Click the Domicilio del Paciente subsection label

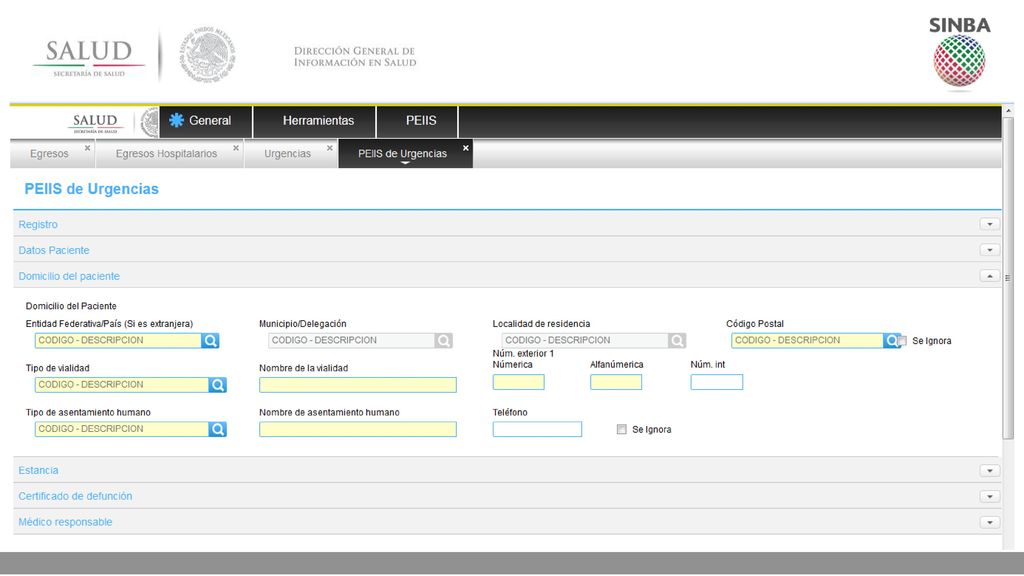[x=71, y=306]
